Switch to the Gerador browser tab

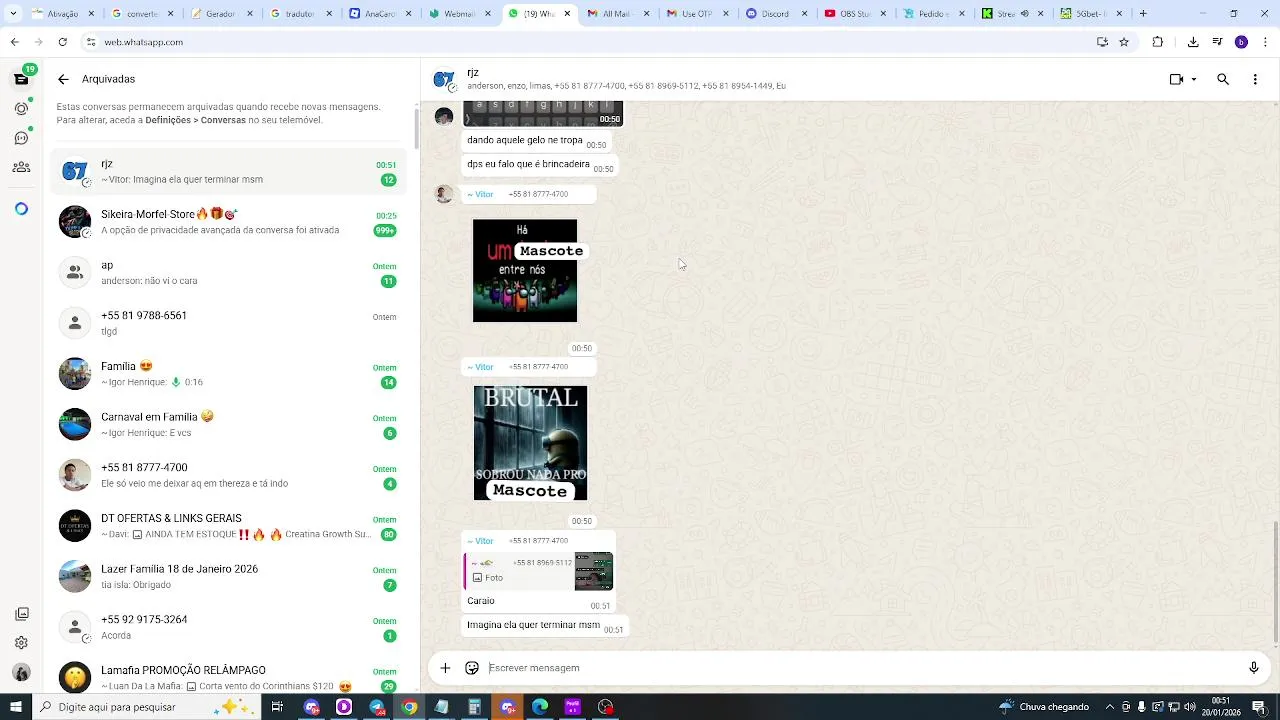[220, 14]
